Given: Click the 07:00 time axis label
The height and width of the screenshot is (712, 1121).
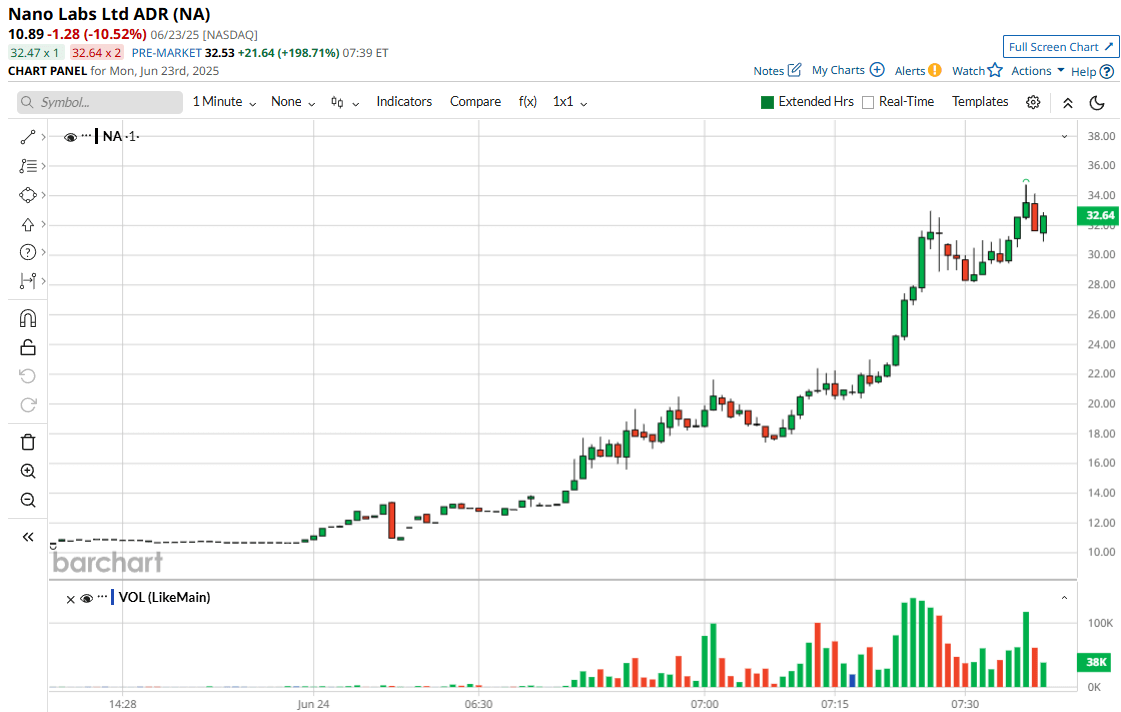Looking at the screenshot, I should click(x=704, y=704).
